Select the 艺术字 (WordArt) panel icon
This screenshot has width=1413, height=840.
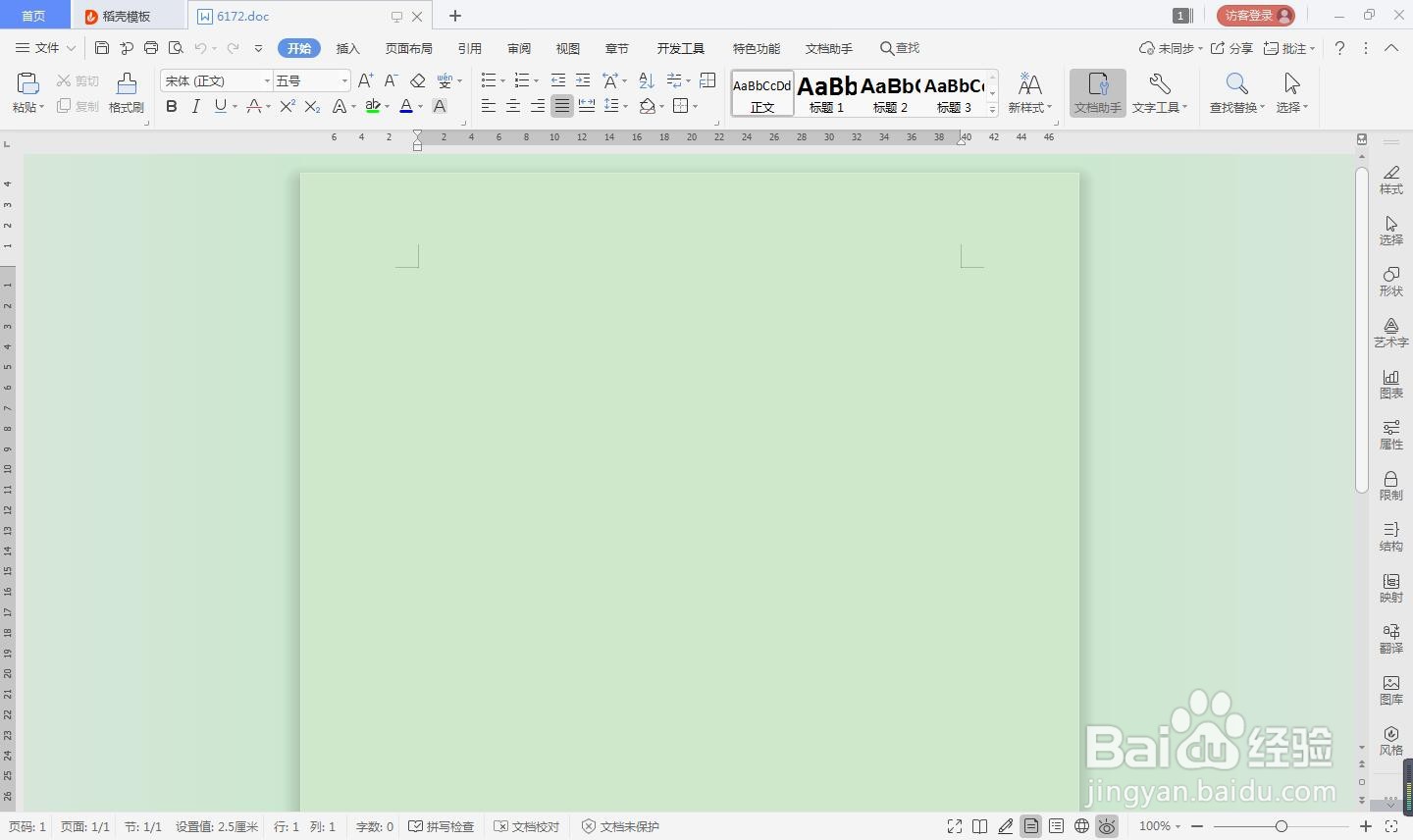pyautogui.click(x=1390, y=331)
